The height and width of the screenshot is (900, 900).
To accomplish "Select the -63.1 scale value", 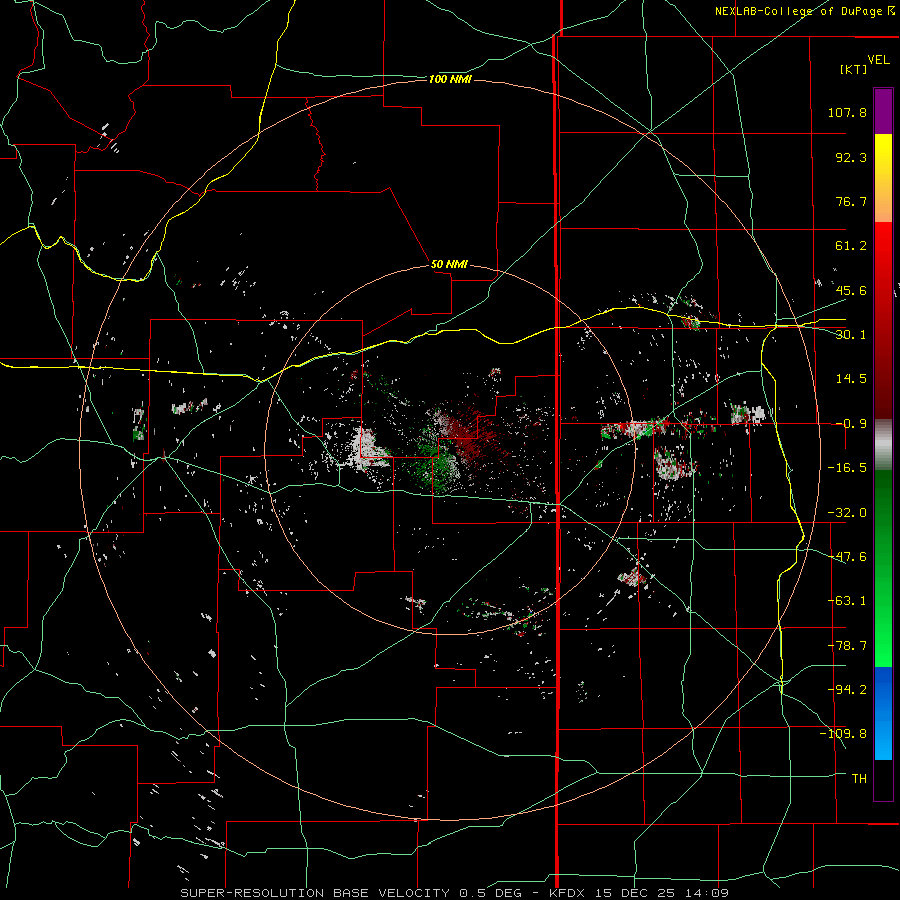I will point(847,601).
